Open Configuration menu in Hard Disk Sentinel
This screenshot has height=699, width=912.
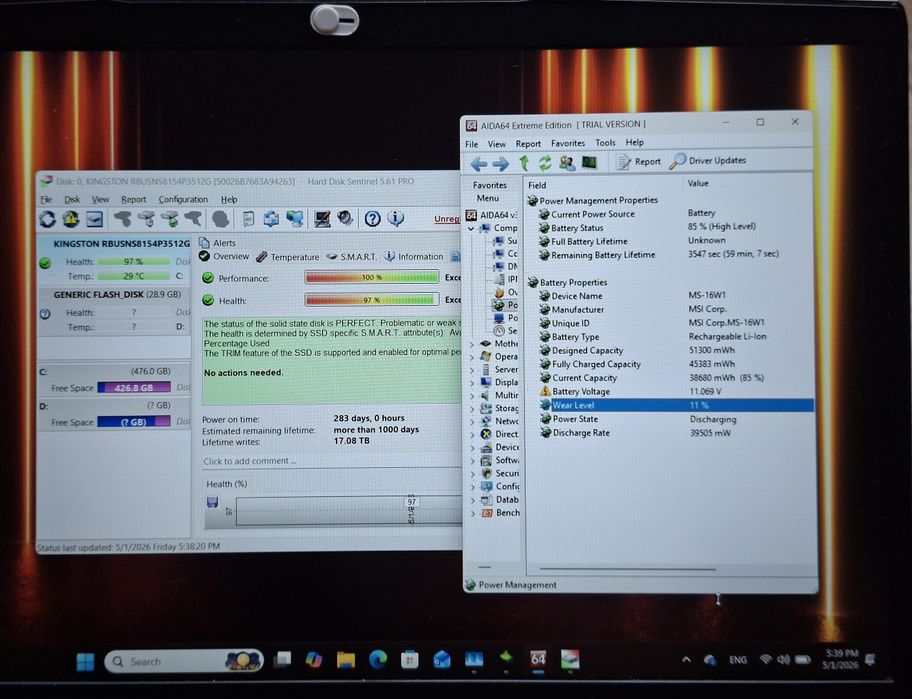coord(183,199)
